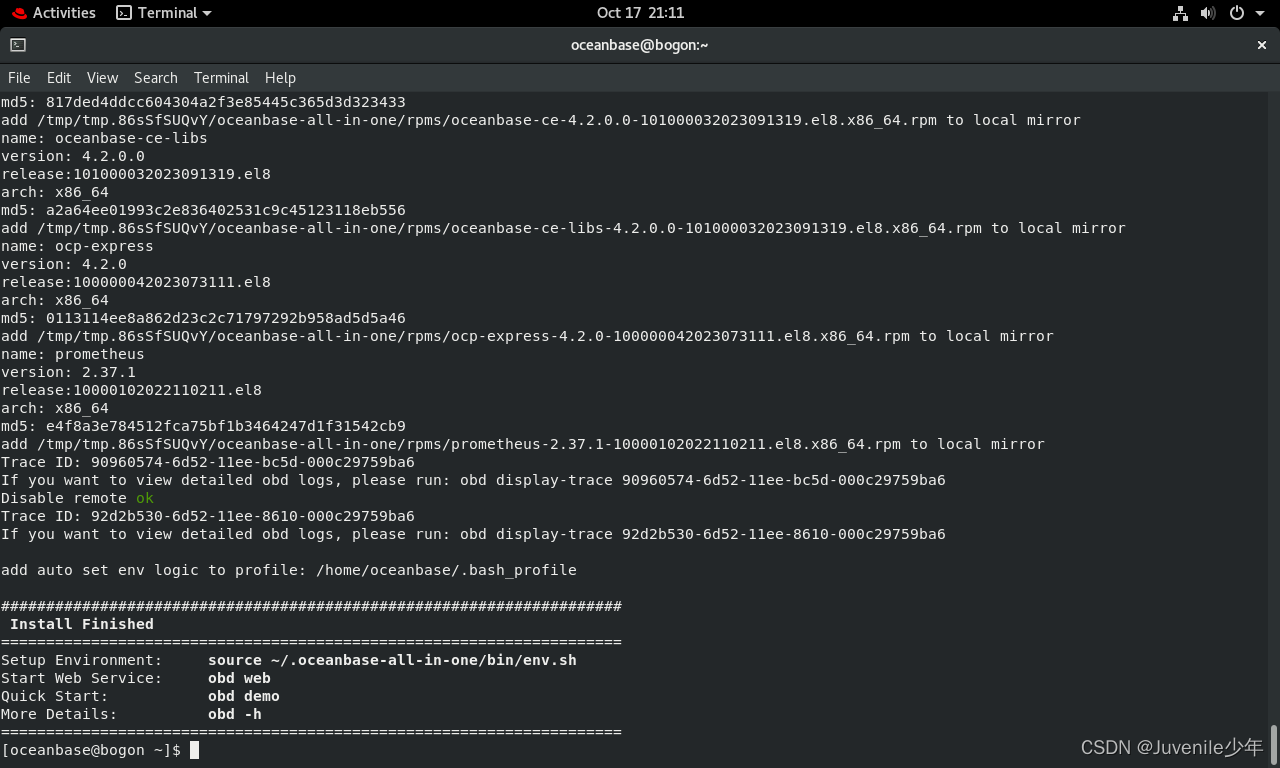Click the 'version: 2.37.1' line
This screenshot has height=768, width=1280.
click(x=68, y=372)
